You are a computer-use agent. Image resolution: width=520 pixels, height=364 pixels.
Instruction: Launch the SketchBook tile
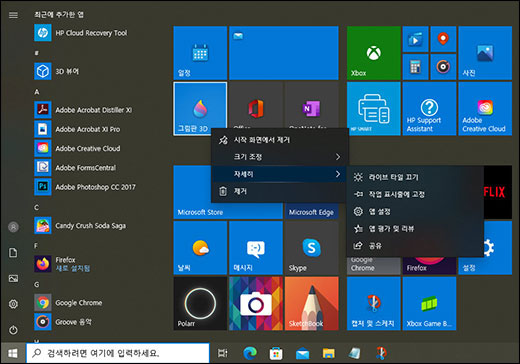pyautogui.click(x=311, y=303)
